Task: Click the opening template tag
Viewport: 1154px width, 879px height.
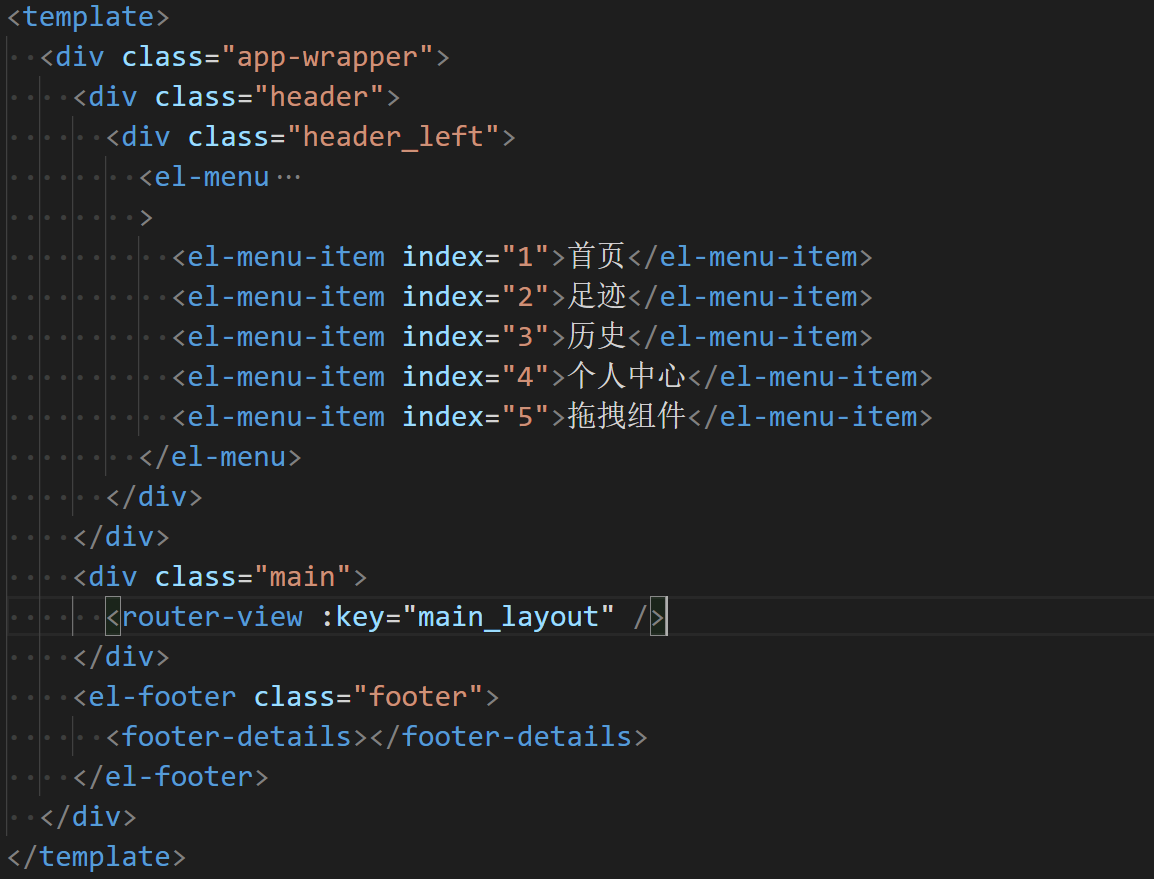Action: click(88, 17)
